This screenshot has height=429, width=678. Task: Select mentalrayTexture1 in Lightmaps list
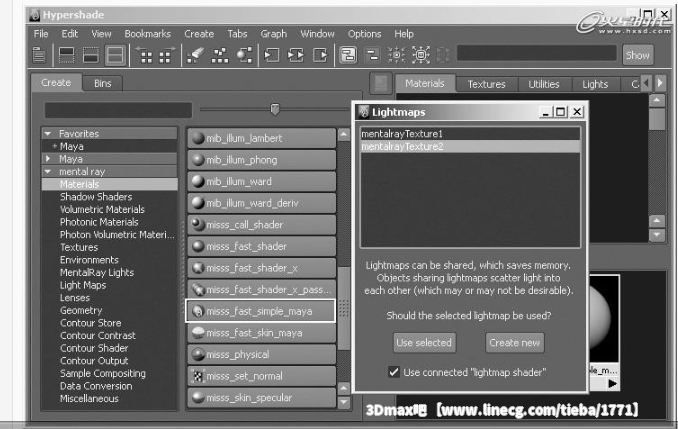pos(470,134)
